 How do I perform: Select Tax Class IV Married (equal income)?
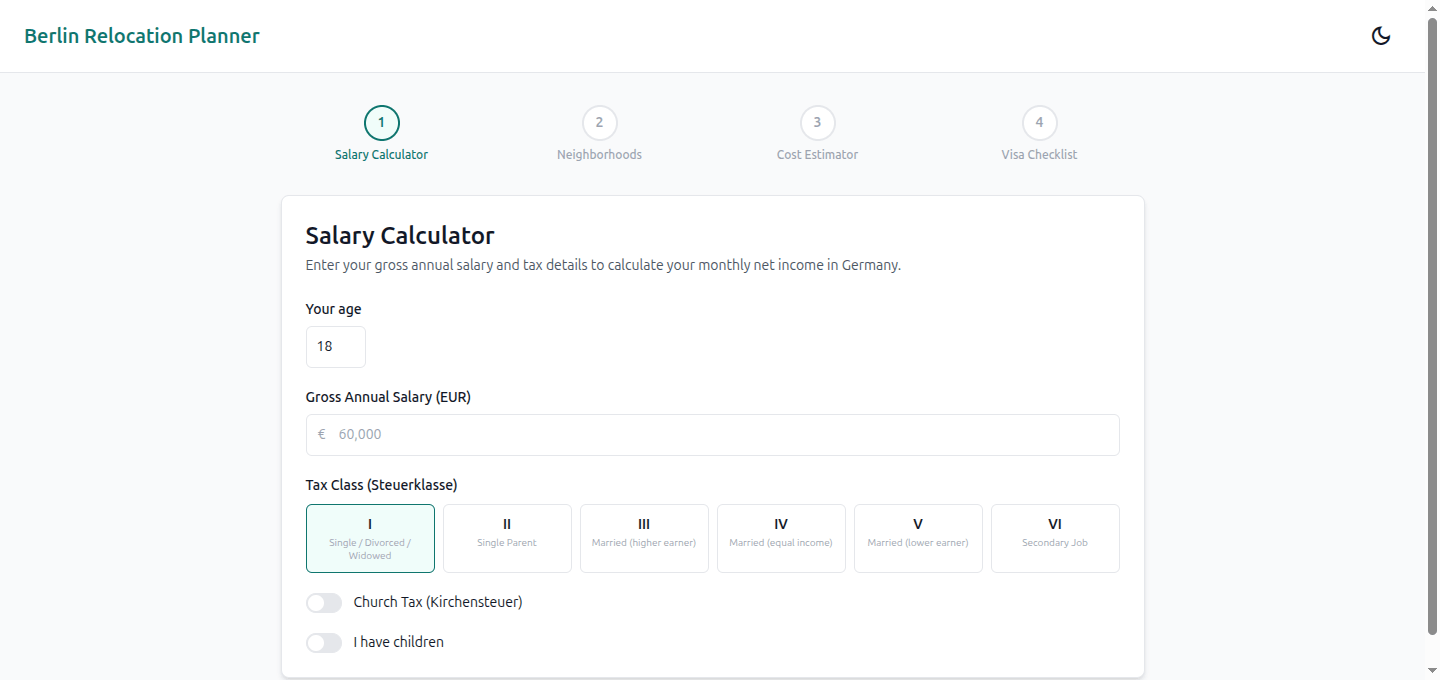(x=781, y=538)
